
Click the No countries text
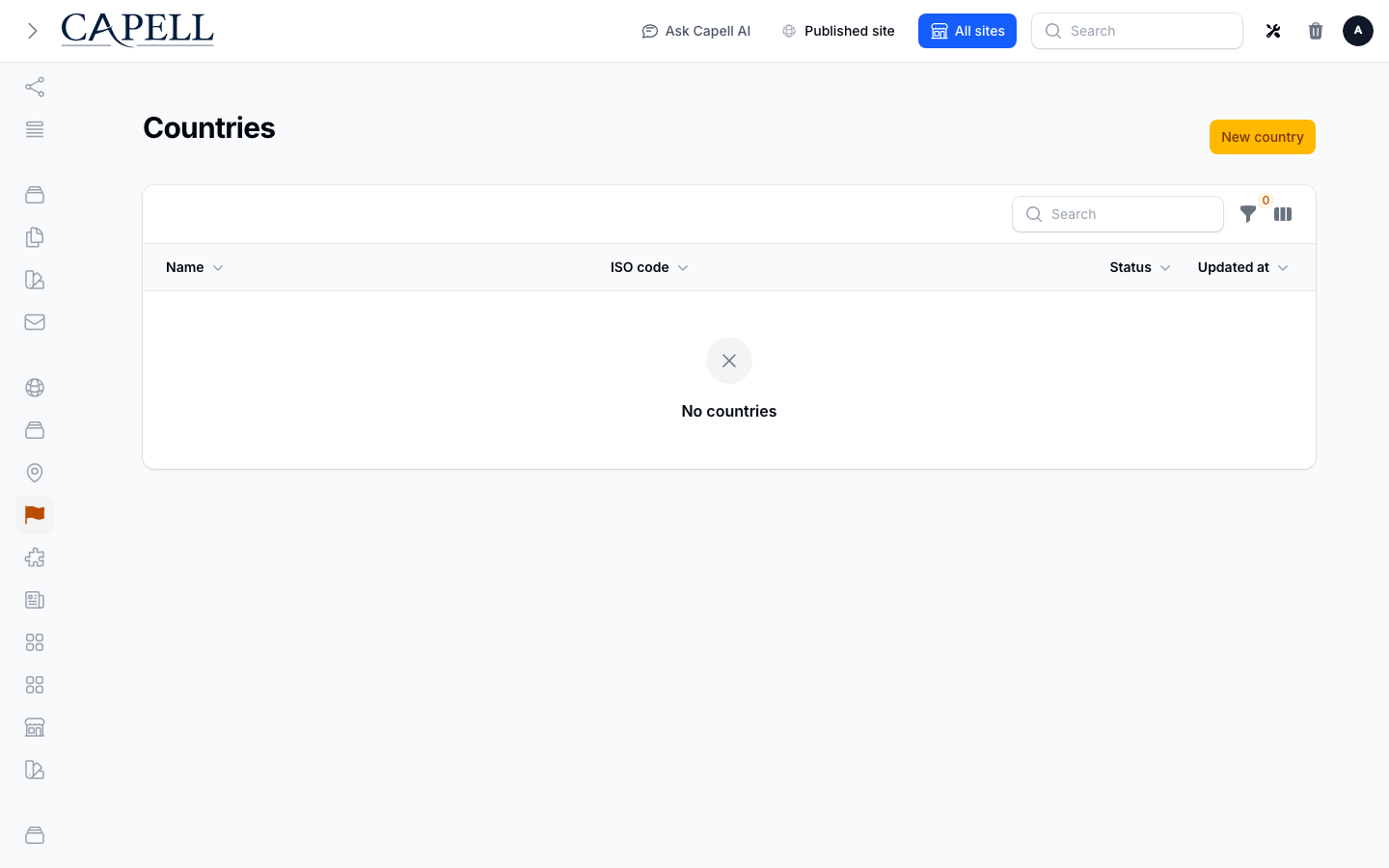coord(729,411)
